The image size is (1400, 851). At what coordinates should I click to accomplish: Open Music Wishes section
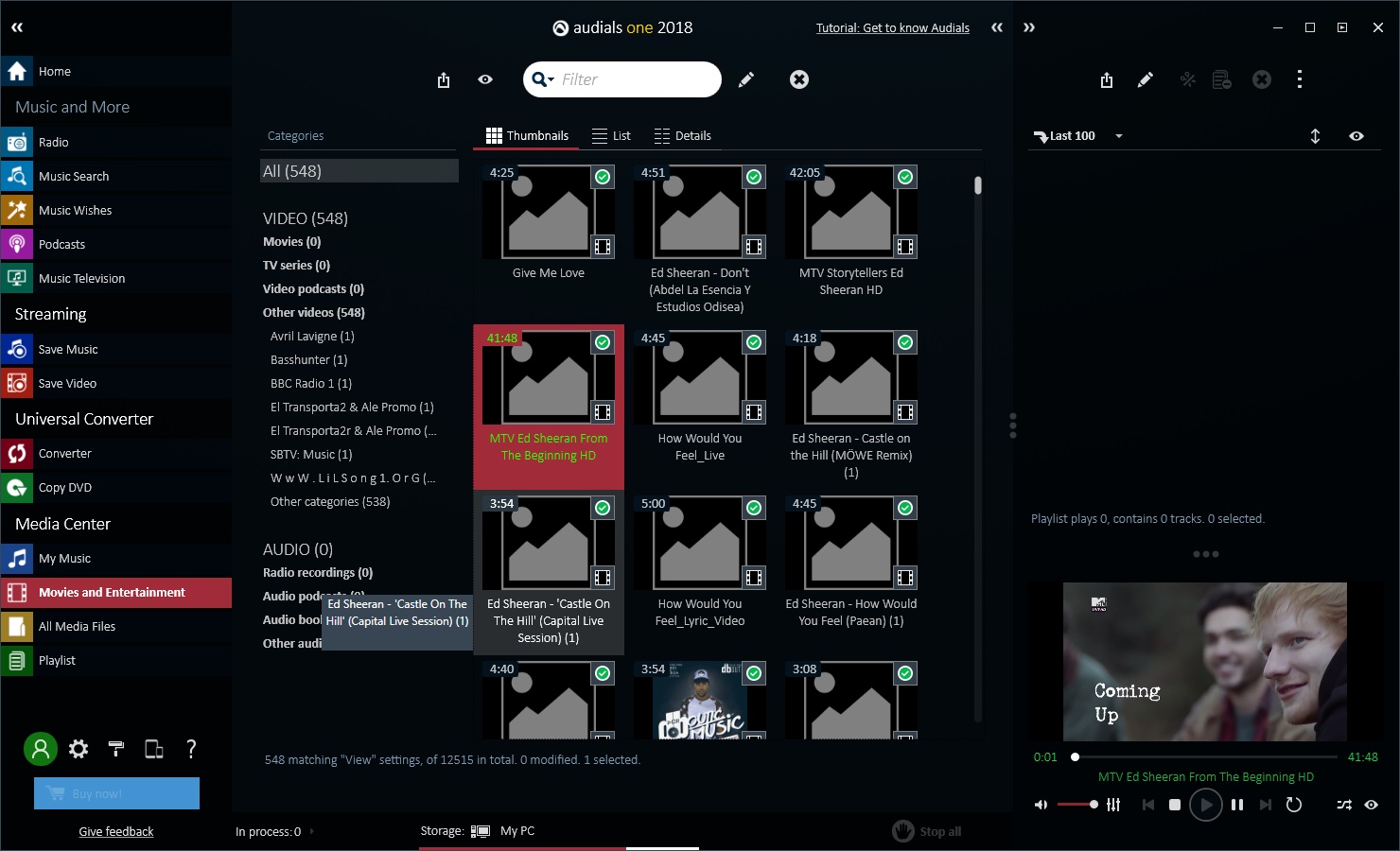pyautogui.click(x=115, y=210)
